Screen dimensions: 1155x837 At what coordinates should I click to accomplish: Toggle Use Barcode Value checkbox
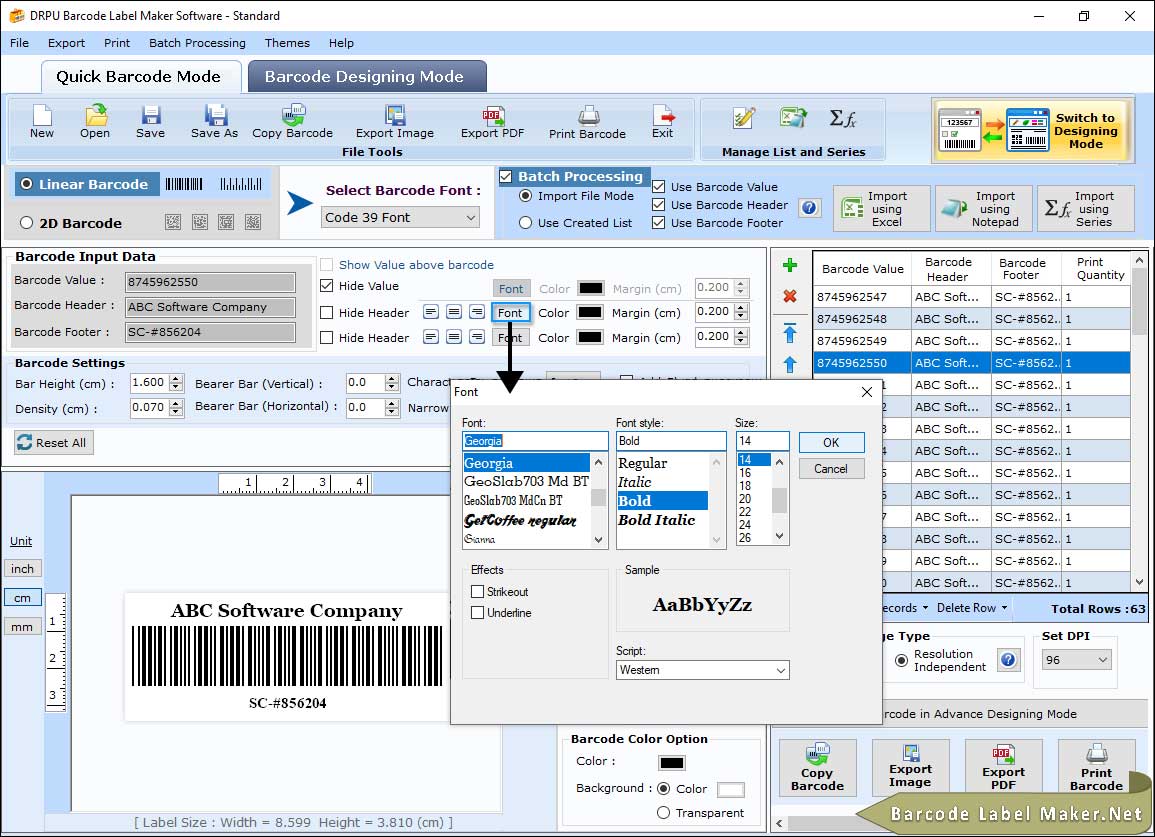click(x=659, y=187)
